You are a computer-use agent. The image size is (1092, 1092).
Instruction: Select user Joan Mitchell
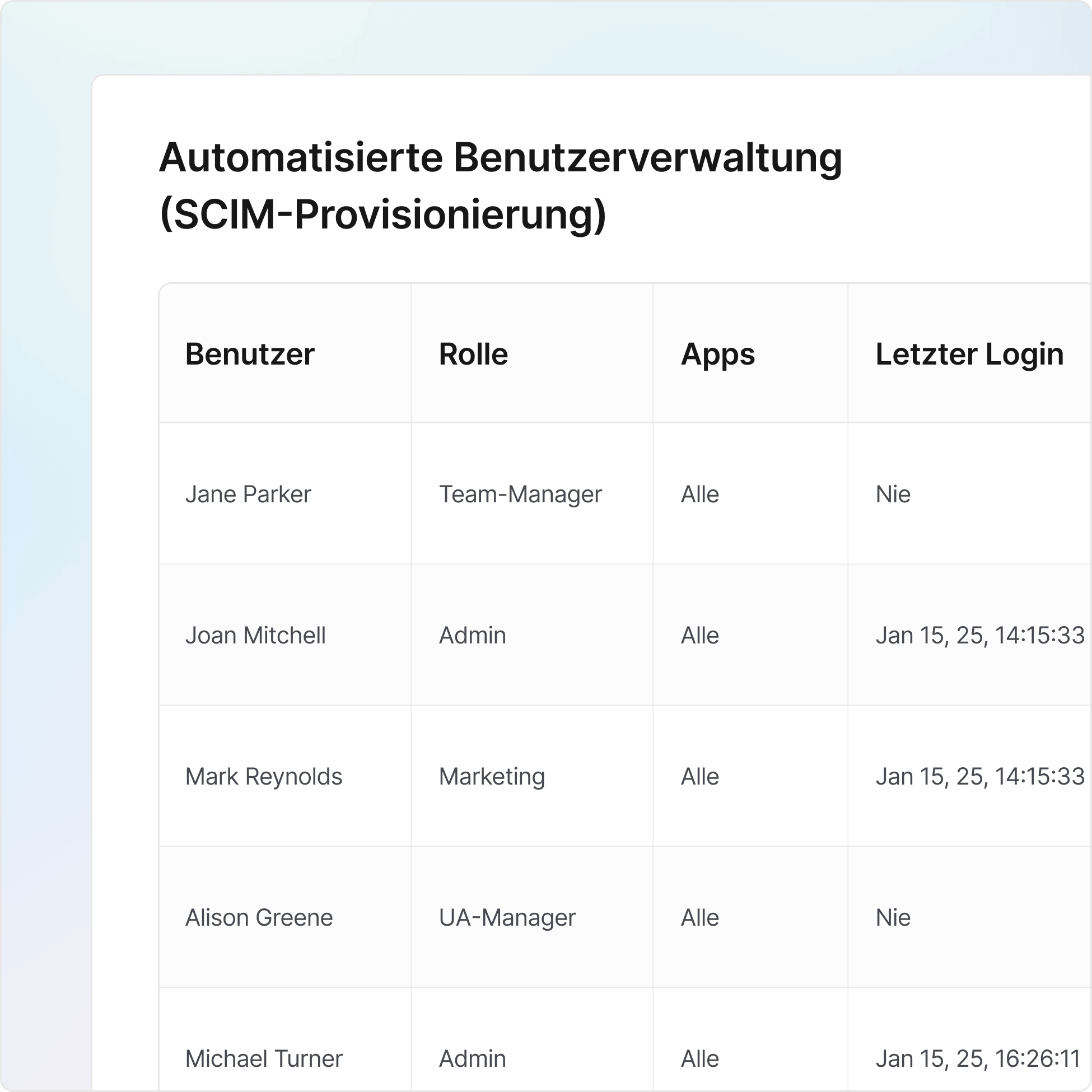point(255,635)
